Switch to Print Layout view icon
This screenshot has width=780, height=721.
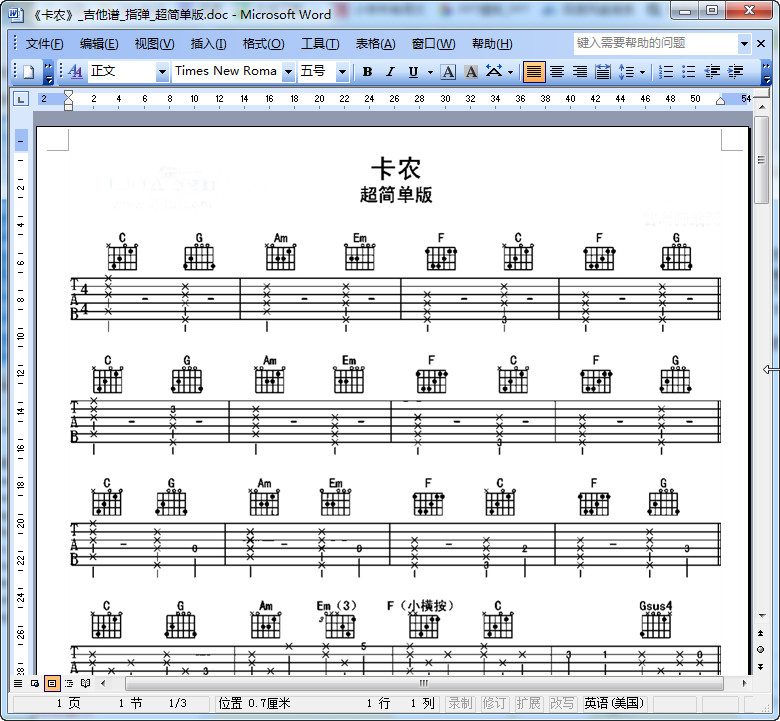tap(52, 683)
